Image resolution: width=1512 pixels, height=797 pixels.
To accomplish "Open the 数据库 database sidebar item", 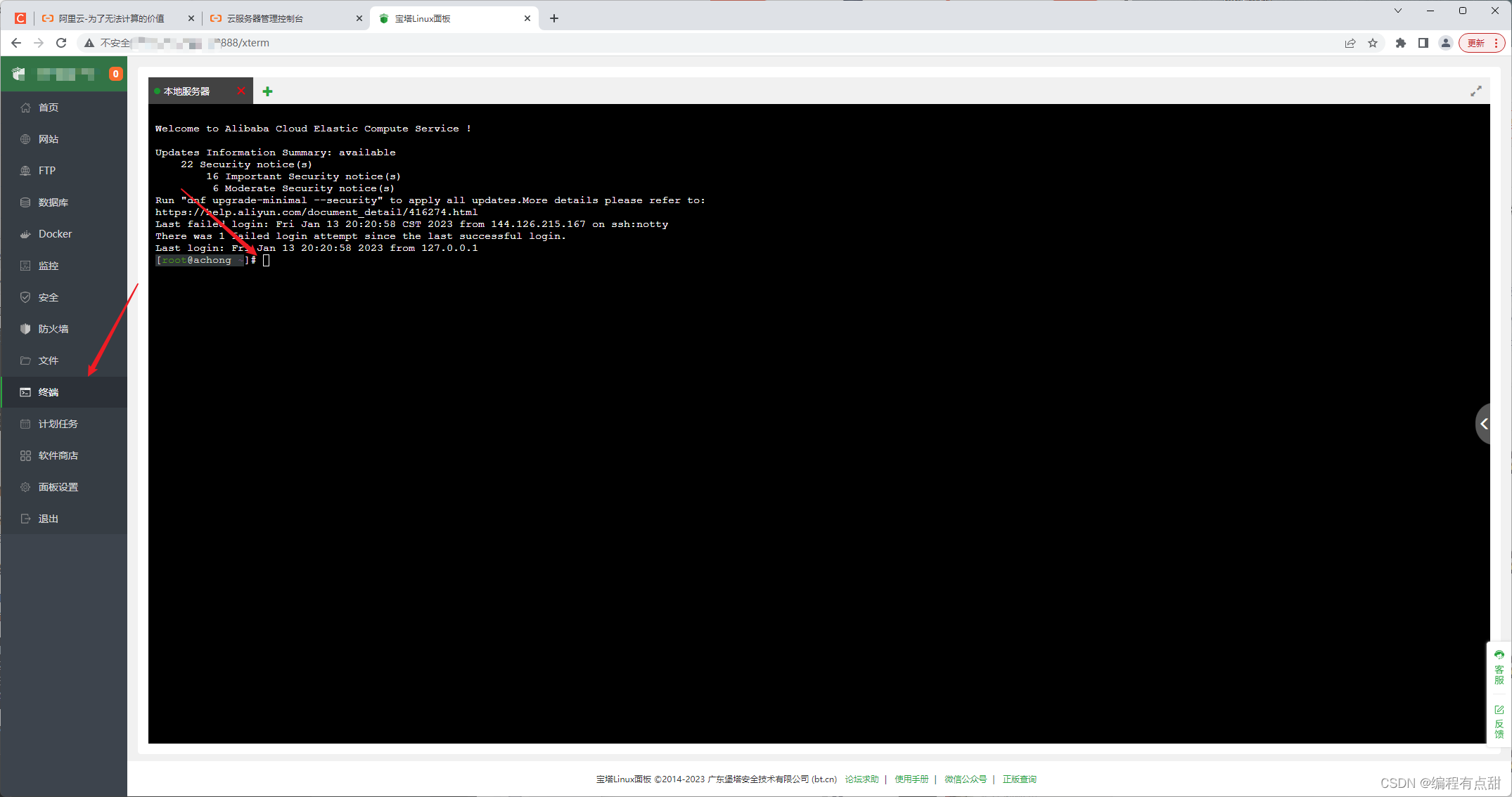I will 63,202.
